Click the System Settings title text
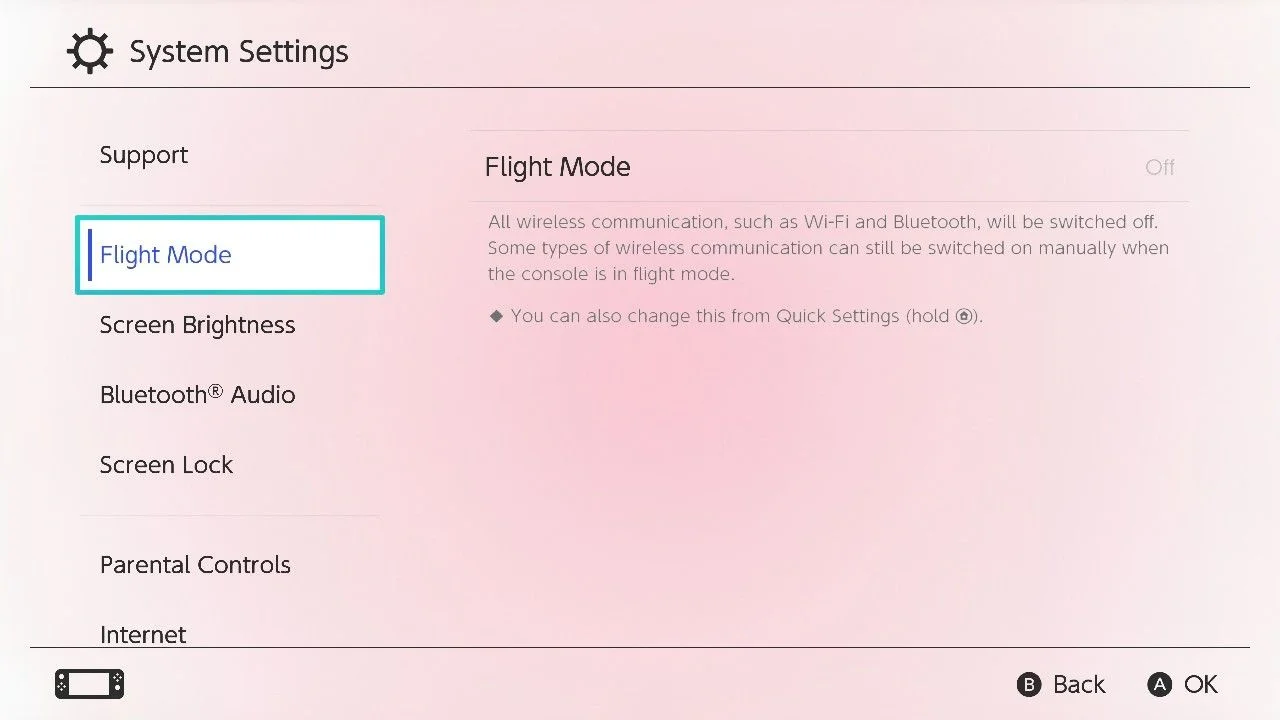The width and height of the screenshot is (1280, 720). coord(239,52)
